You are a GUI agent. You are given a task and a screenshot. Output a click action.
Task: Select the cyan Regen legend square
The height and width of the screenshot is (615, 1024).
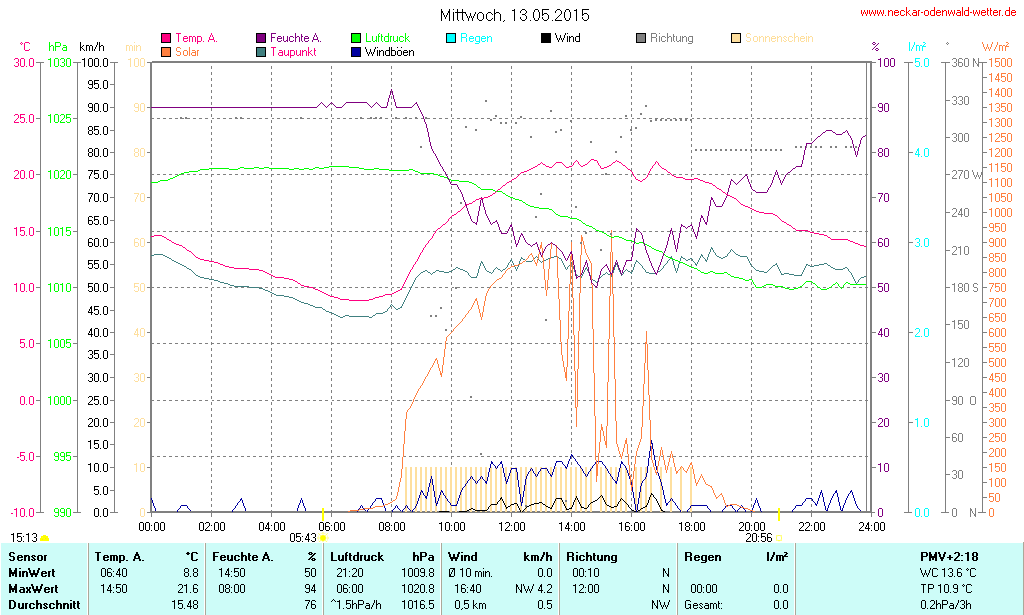pos(451,38)
